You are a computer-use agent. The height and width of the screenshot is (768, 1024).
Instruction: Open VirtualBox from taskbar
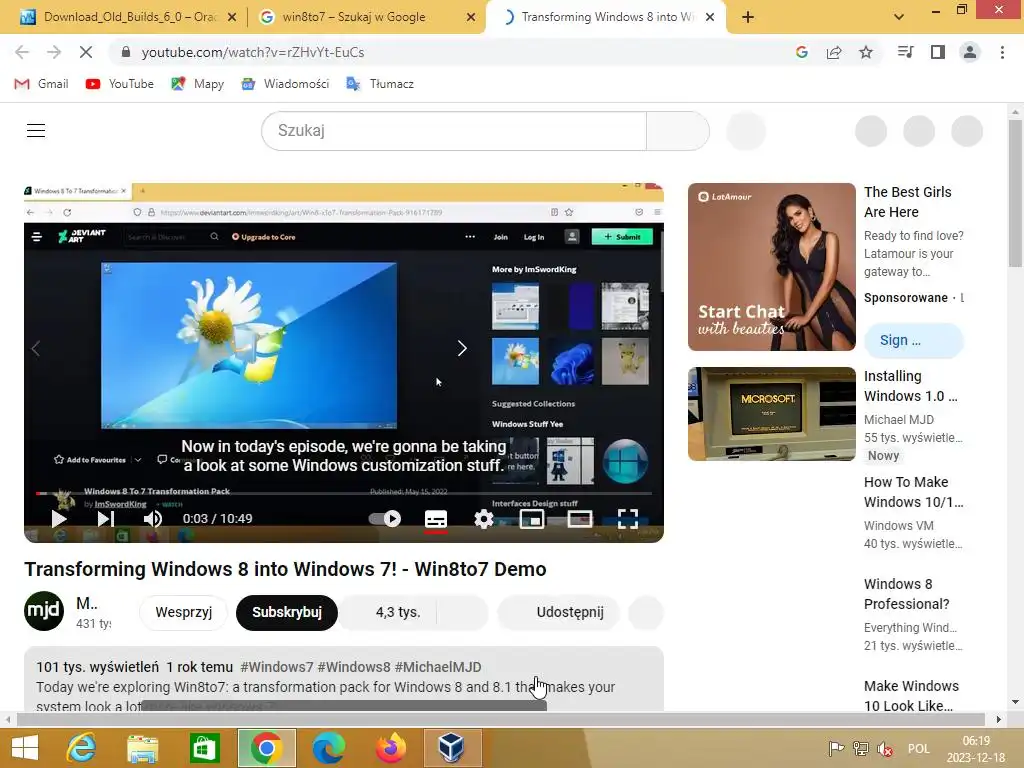(452, 748)
